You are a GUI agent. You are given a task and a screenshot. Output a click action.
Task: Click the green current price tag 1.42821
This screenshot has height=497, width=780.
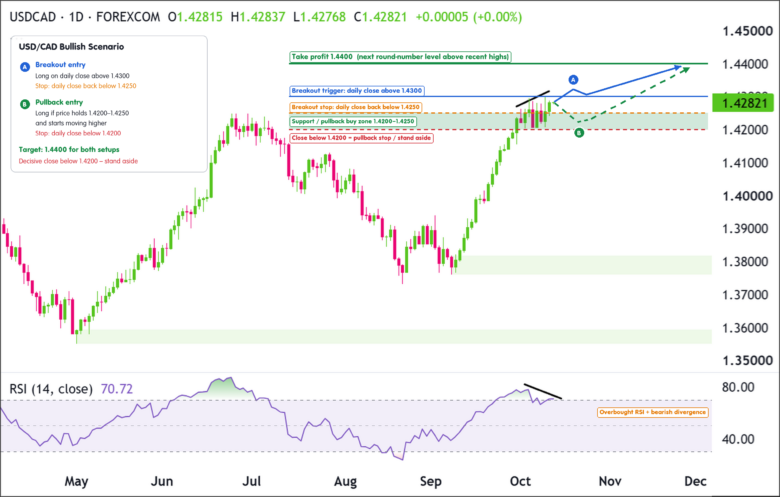pyautogui.click(x=743, y=102)
